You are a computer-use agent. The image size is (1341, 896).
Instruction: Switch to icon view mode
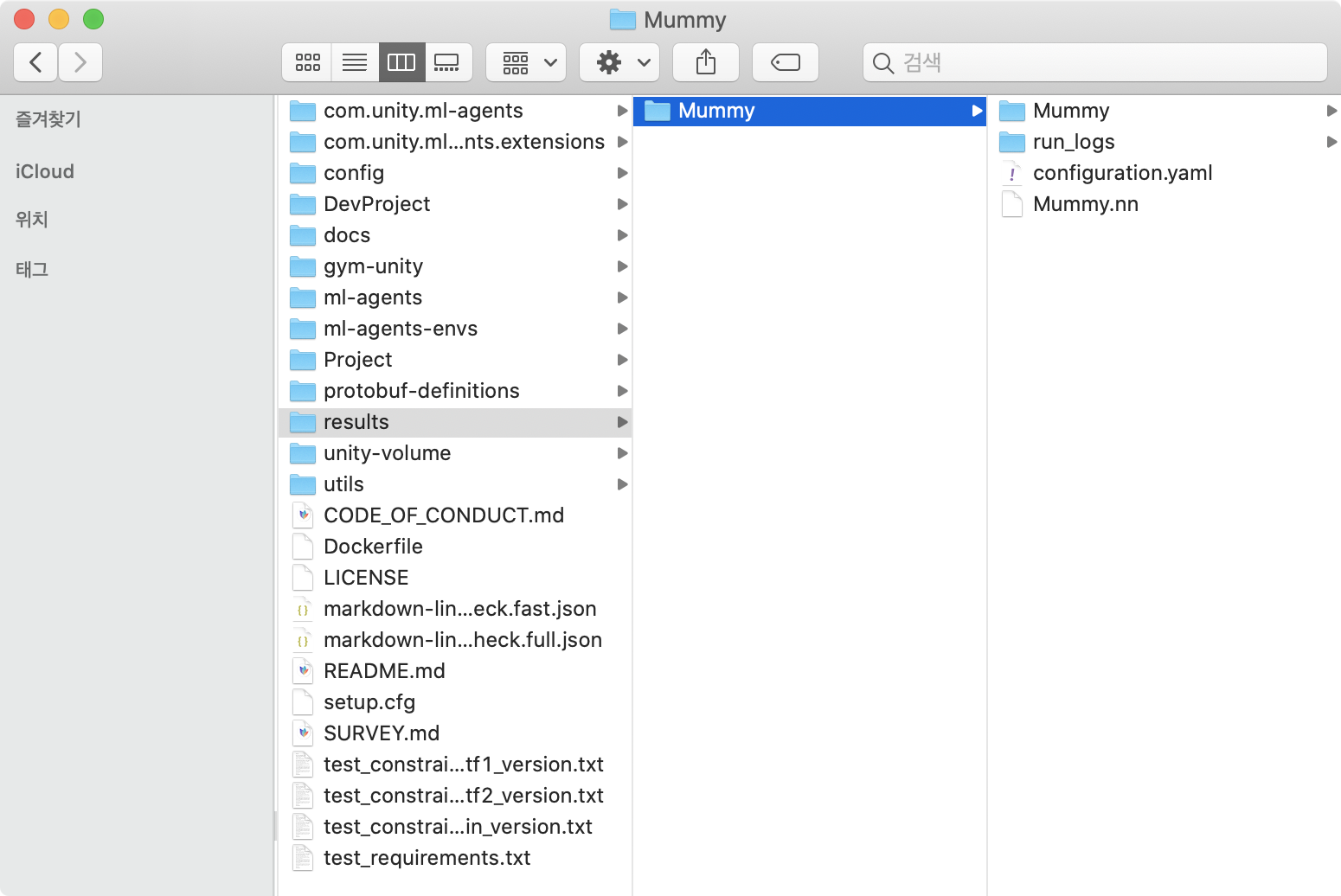point(307,62)
